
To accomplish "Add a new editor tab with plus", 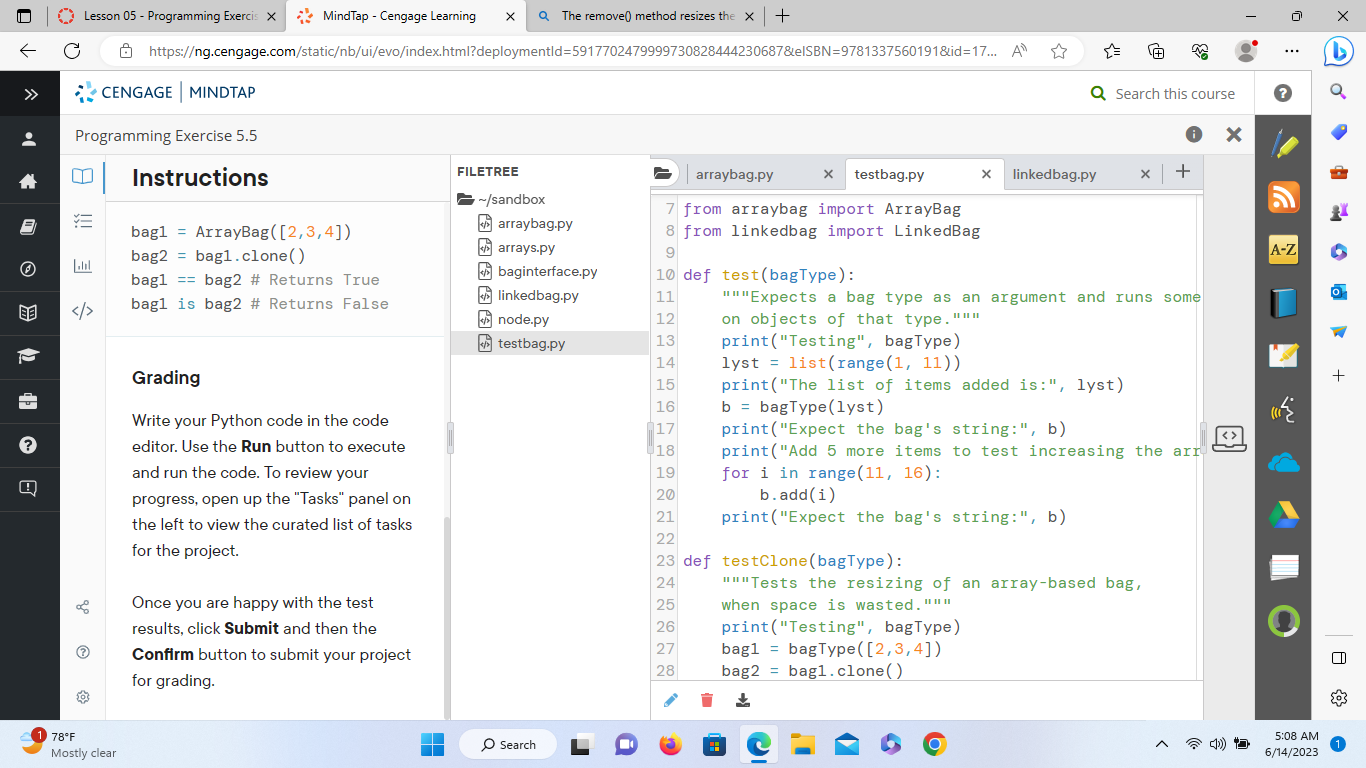I will [x=1183, y=172].
